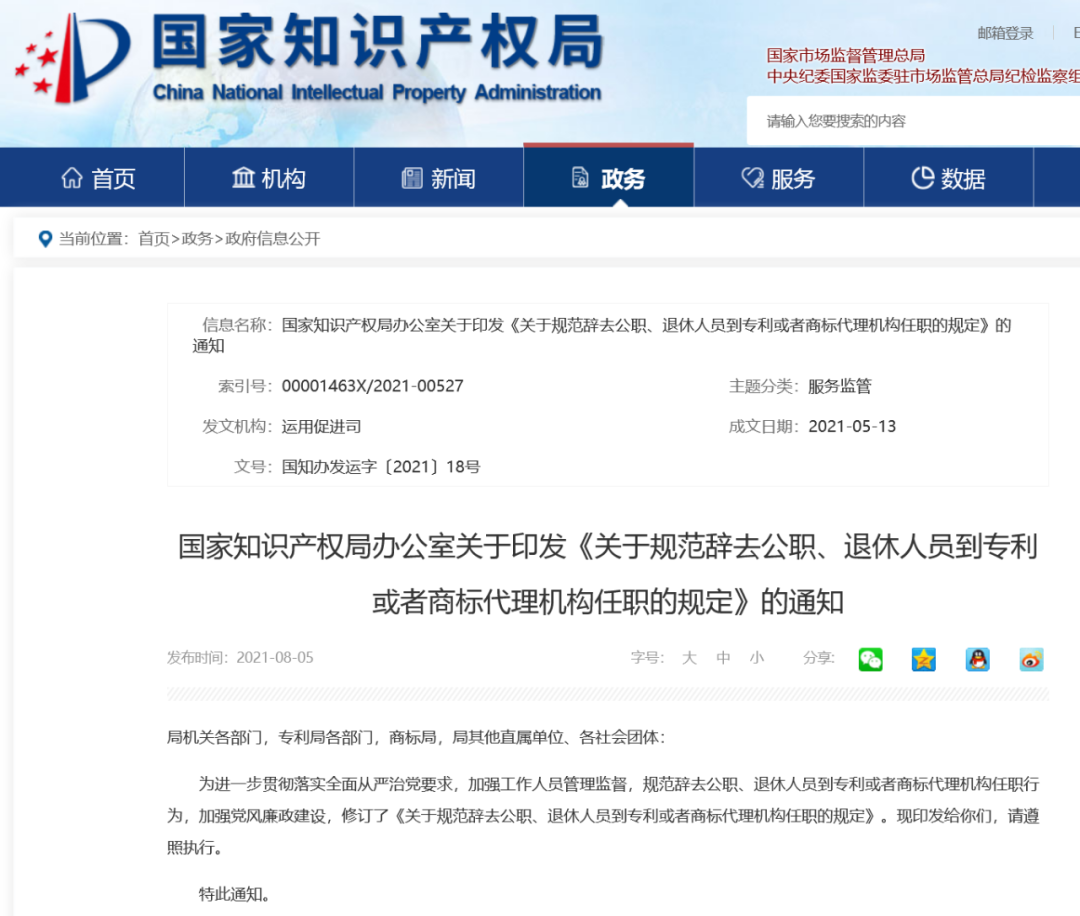Viewport: 1080px width, 916px height.
Task: Open the 机构 navigation tab
Action: [269, 178]
